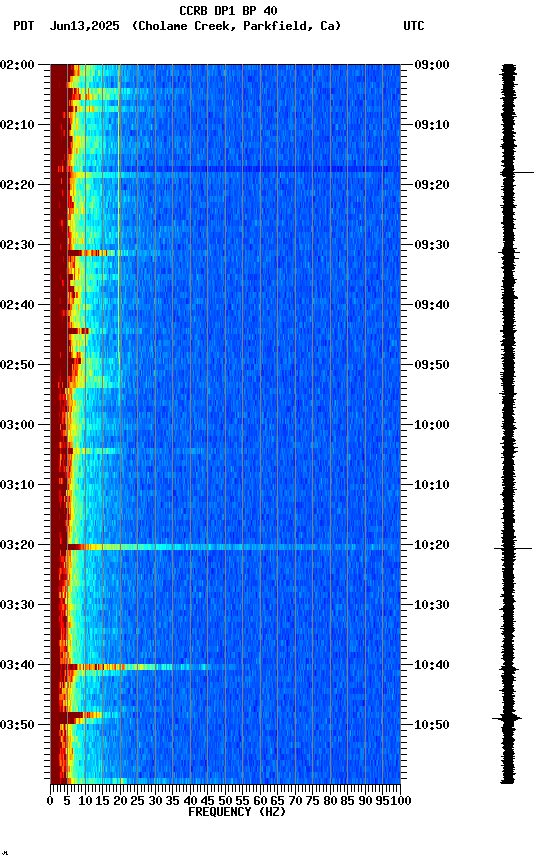
Task: Click the '03:30' PDT time label
Action: [17, 606]
